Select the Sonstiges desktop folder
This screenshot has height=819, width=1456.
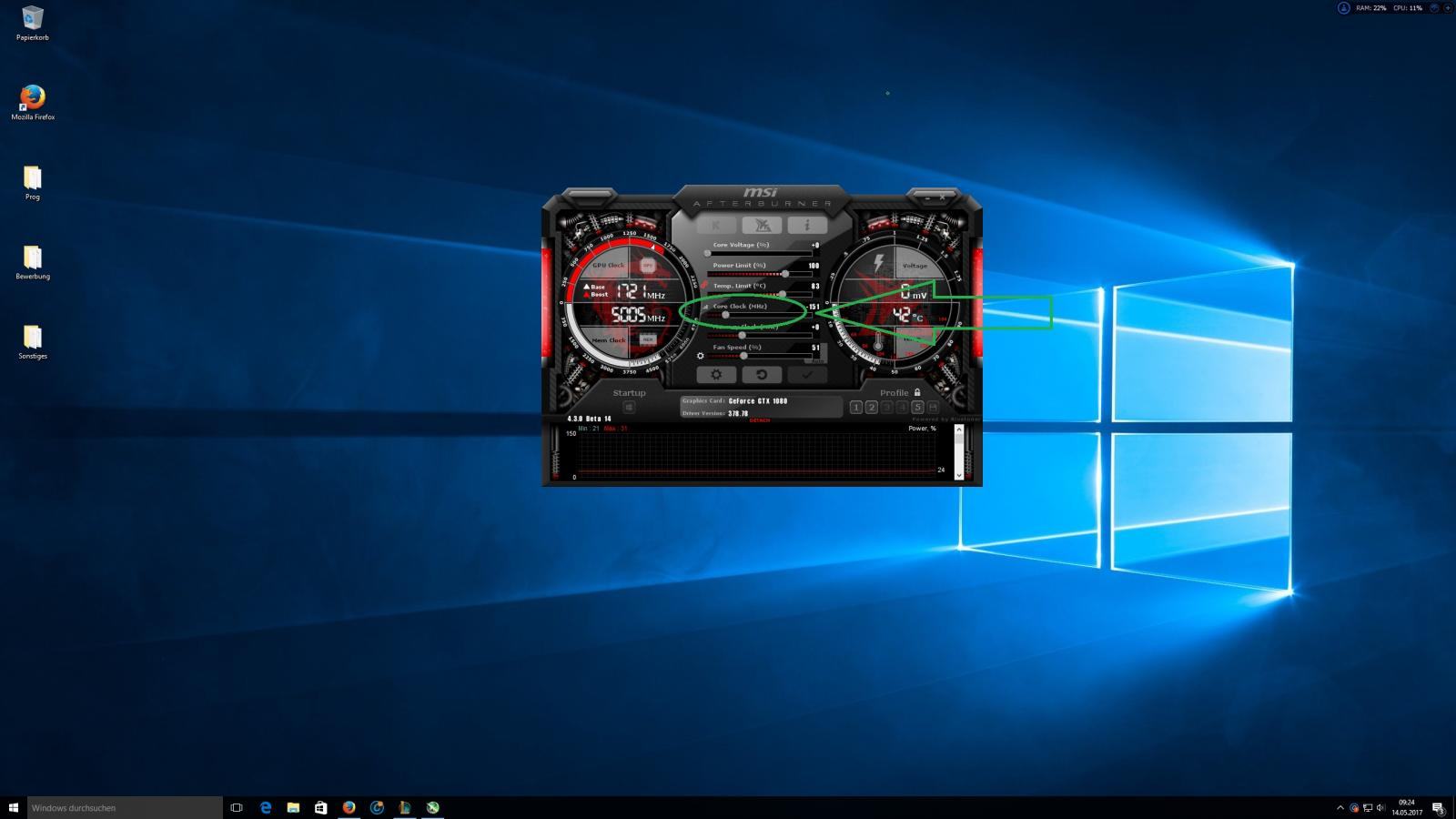pyautogui.click(x=33, y=342)
